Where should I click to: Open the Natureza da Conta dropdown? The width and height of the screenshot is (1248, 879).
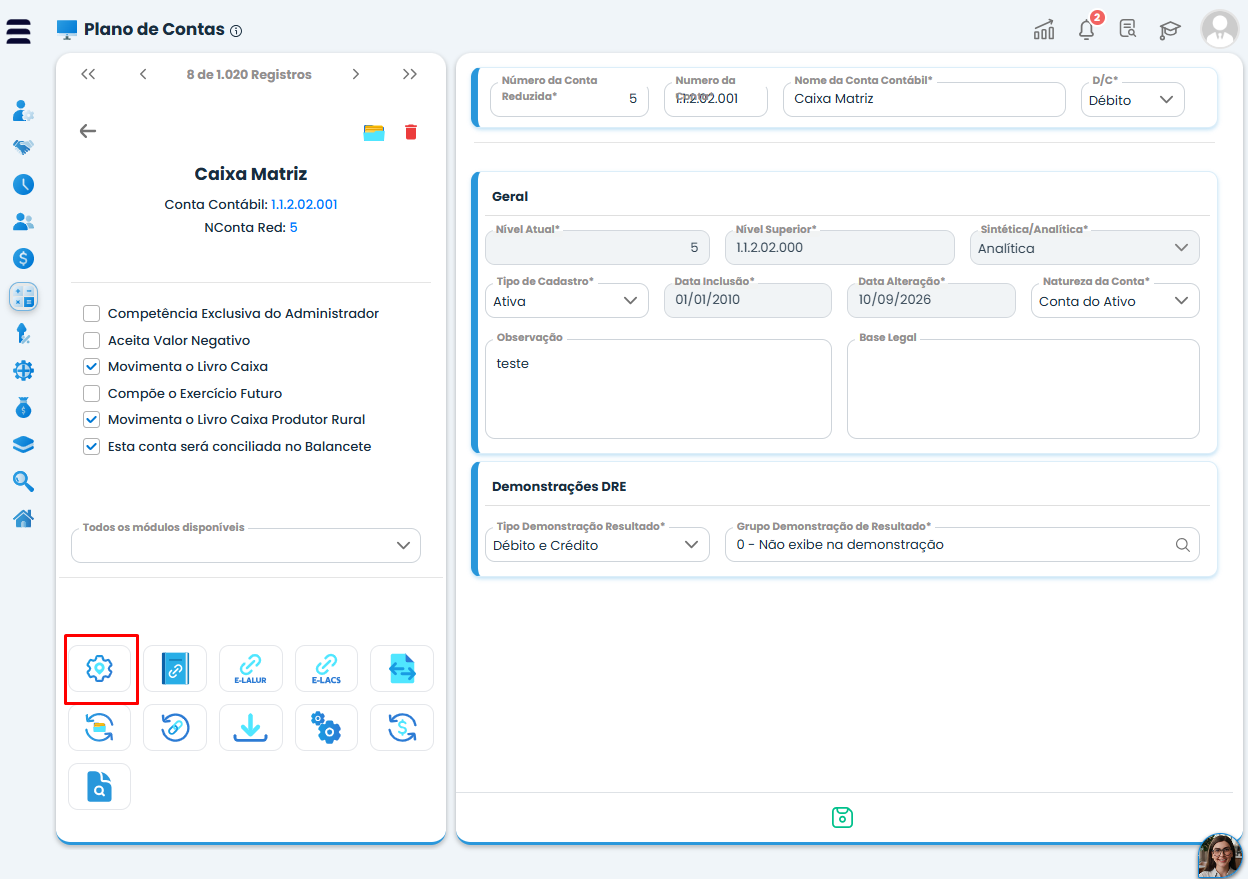pos(1115,300)
